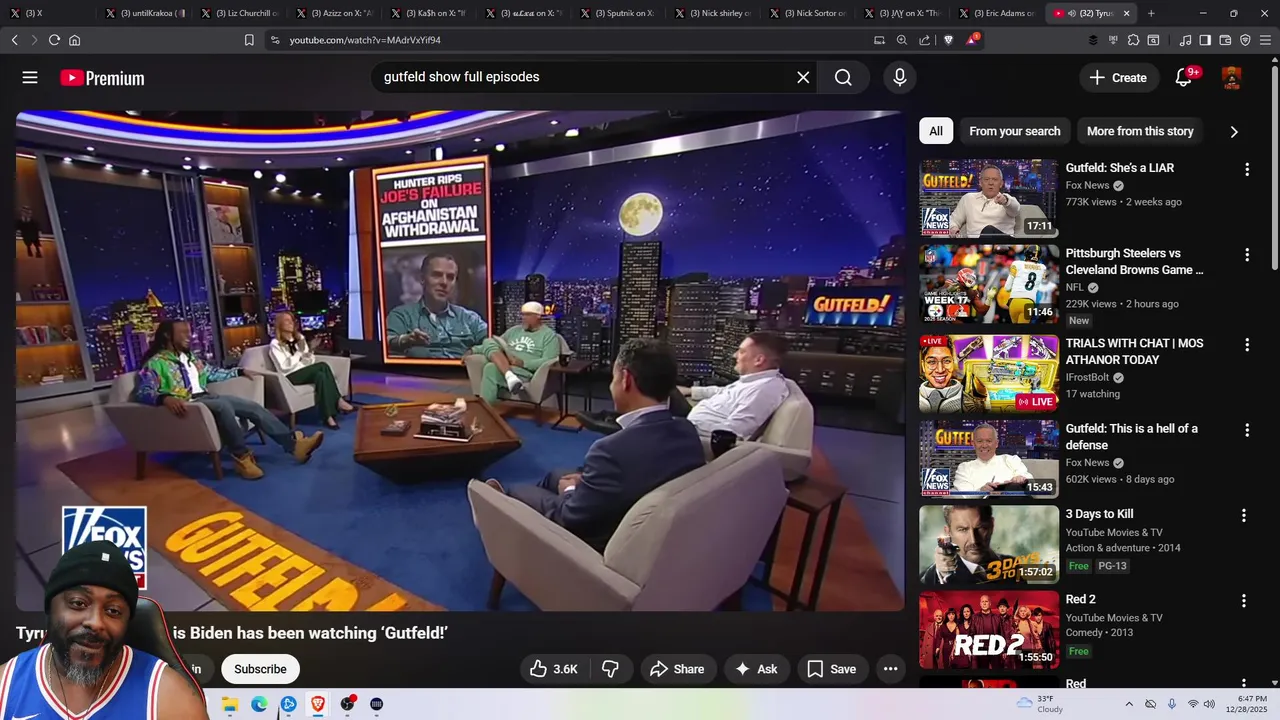This screenshot has height=720, width=1280.
Task: Open the account avatar menu
Action: (1232, 78)
